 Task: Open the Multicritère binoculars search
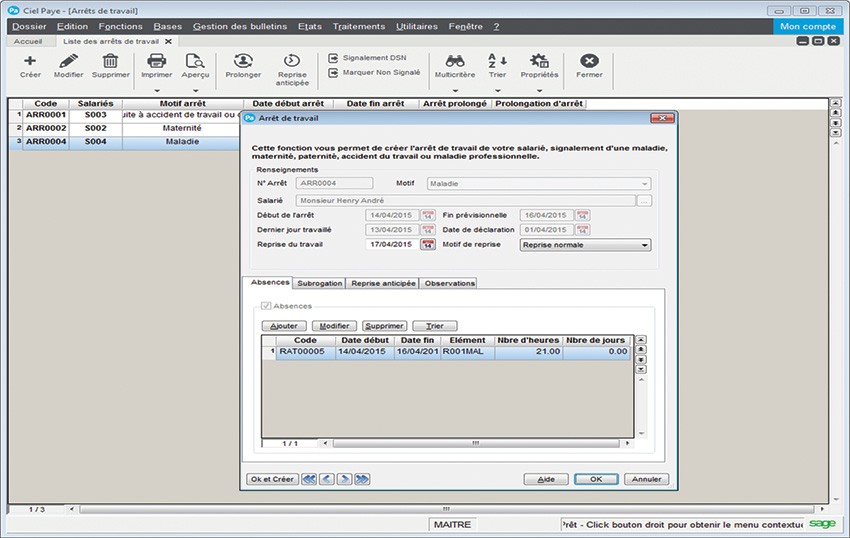(x=454, y=62)
